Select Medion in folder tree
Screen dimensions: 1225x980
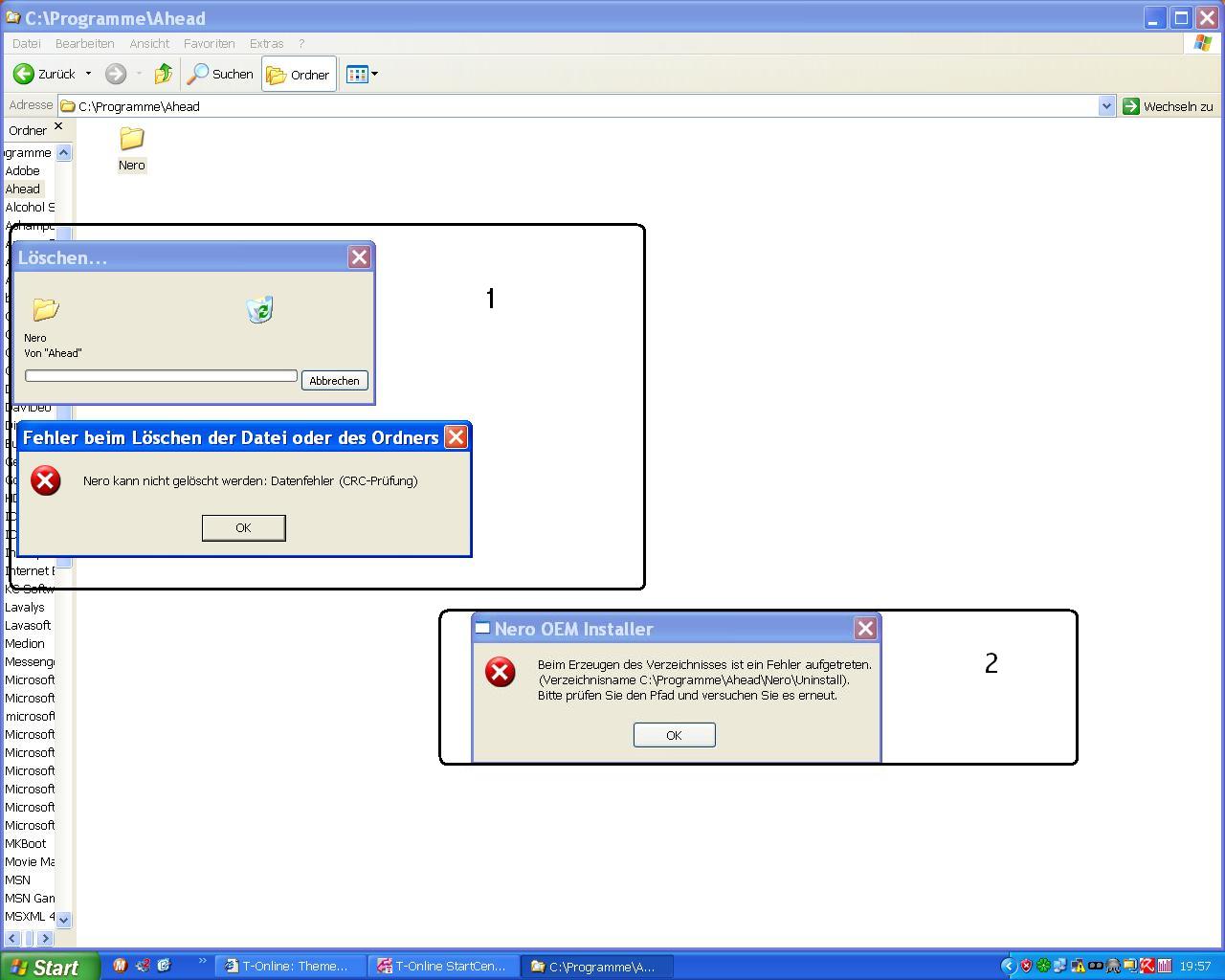click(24, 643)
